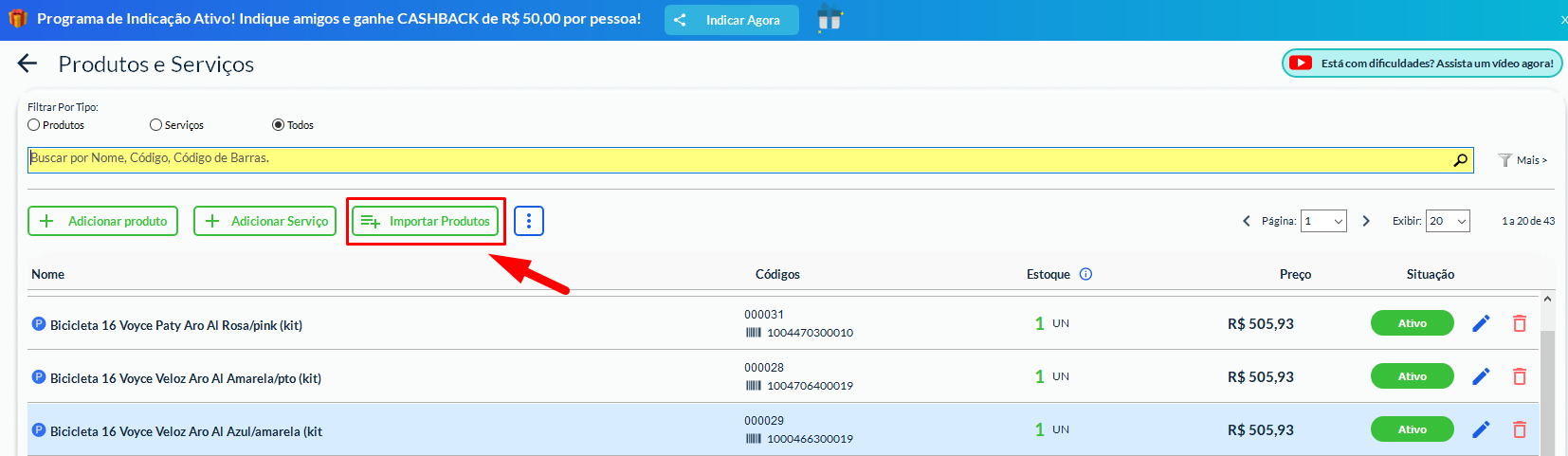Open the Exibir items-per-page dropdown

pos(1448,221)
